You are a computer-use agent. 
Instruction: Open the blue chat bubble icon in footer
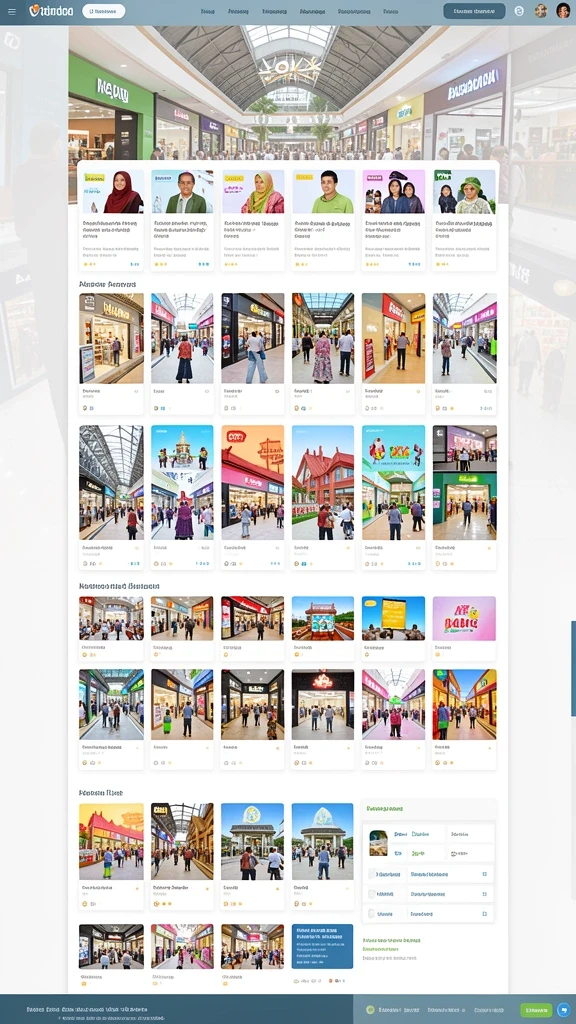tap(564, 1010)
